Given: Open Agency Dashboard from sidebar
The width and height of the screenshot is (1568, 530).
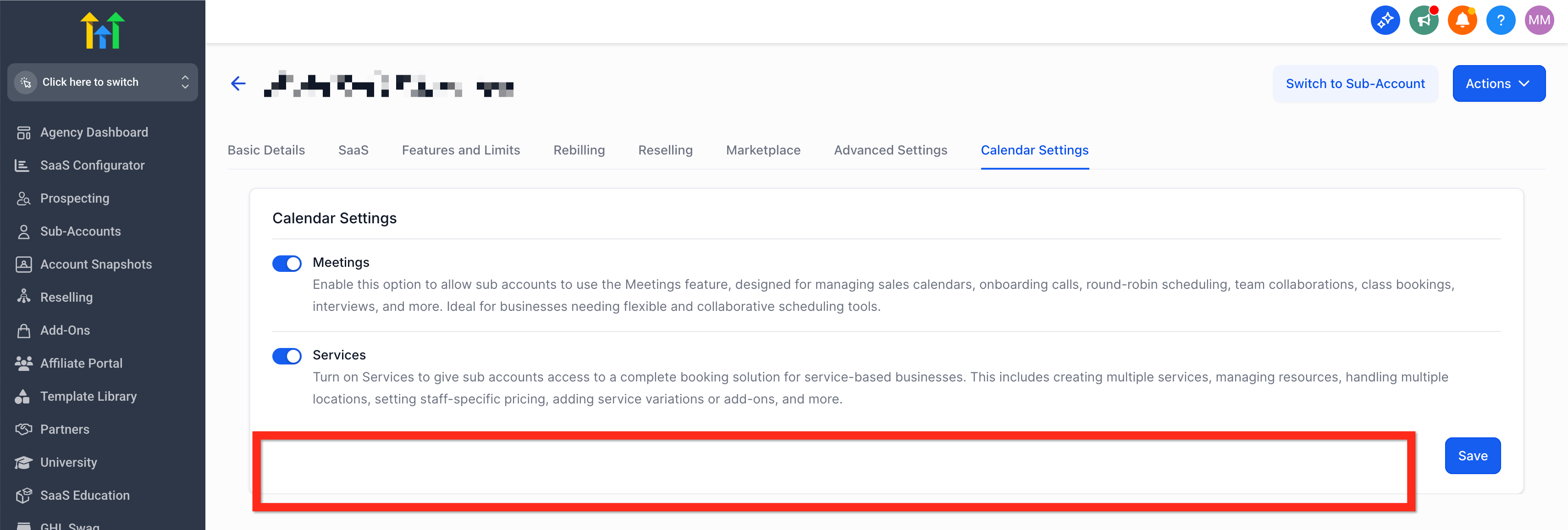Looking at the screenshot, I should point(94,132).
